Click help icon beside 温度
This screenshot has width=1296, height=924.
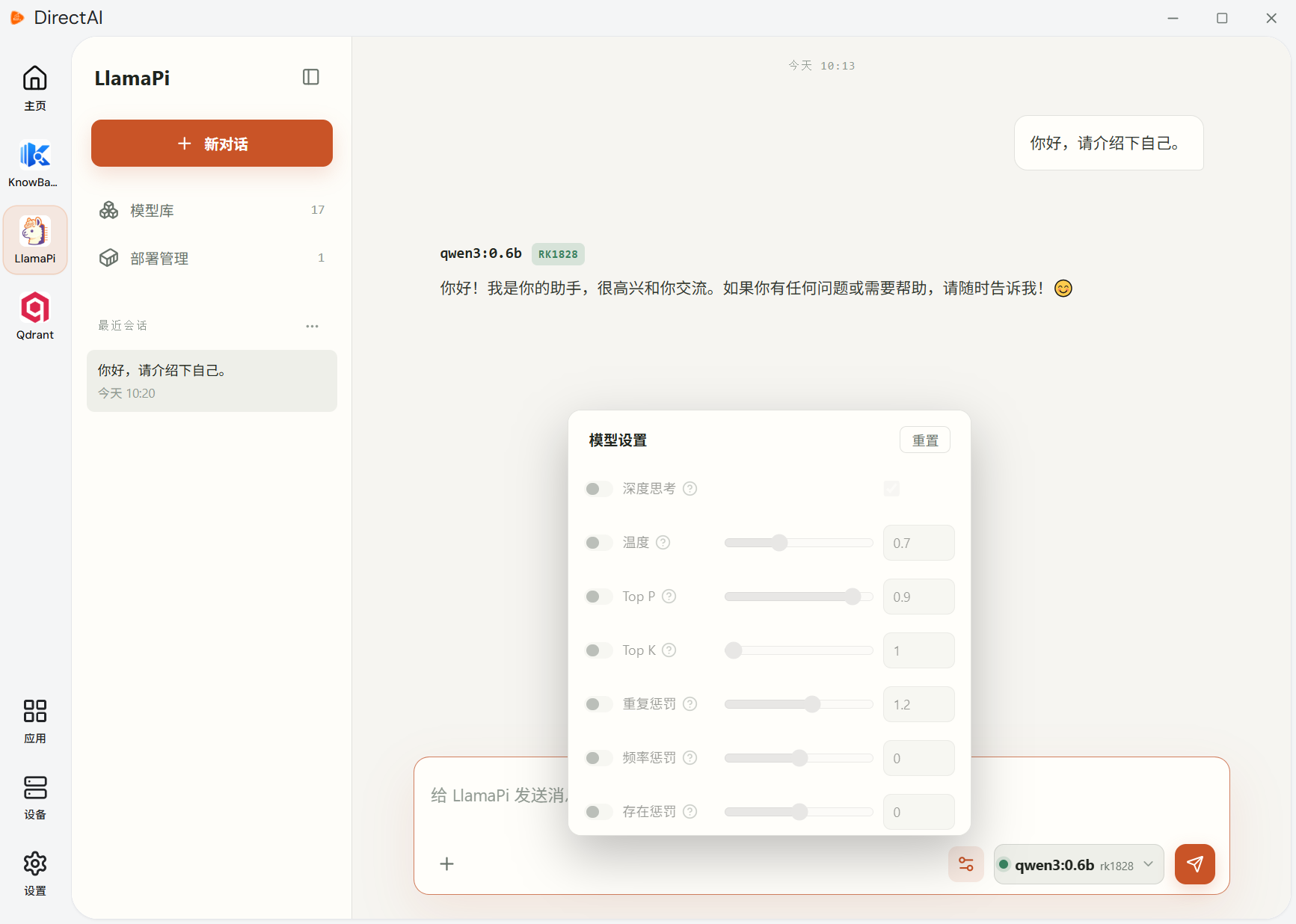click(x=663, y=543)
